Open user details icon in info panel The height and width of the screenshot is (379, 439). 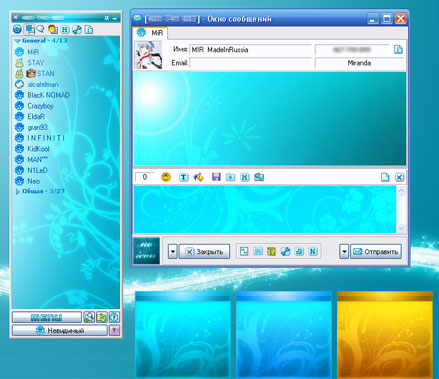pyautogui.click(x=398, y=50)
